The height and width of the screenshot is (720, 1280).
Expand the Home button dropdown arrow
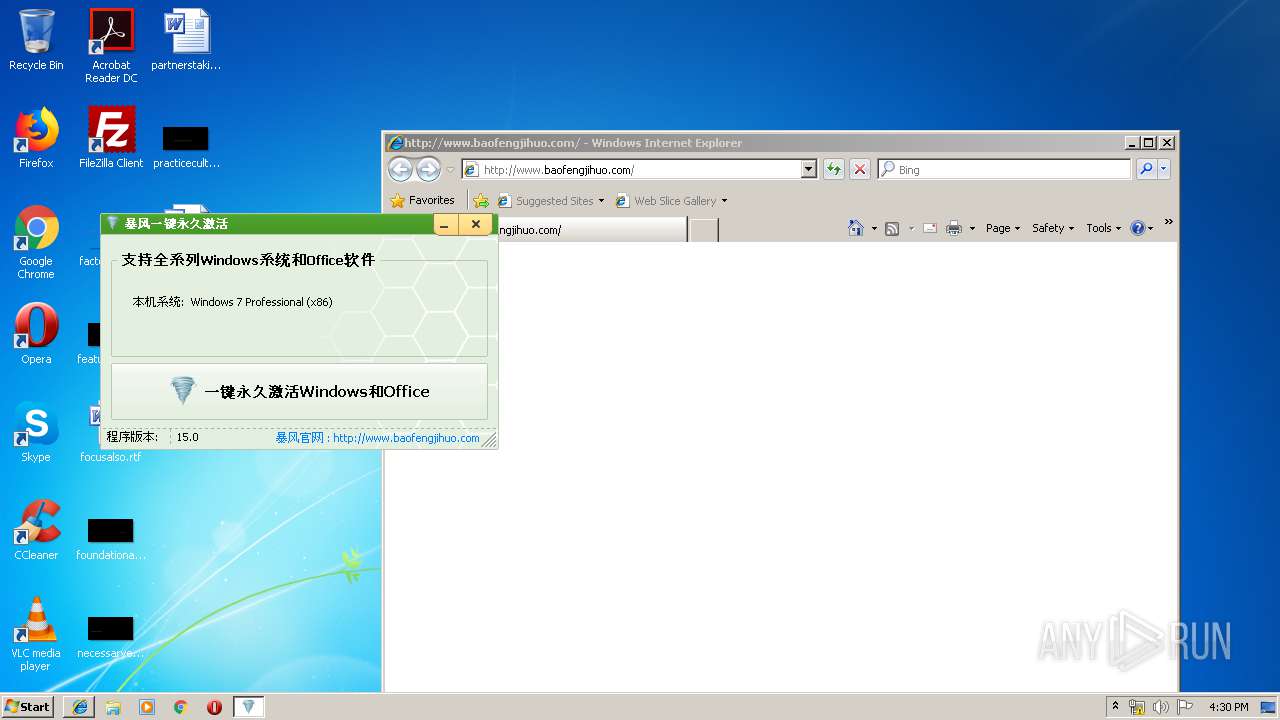(874, 229)
